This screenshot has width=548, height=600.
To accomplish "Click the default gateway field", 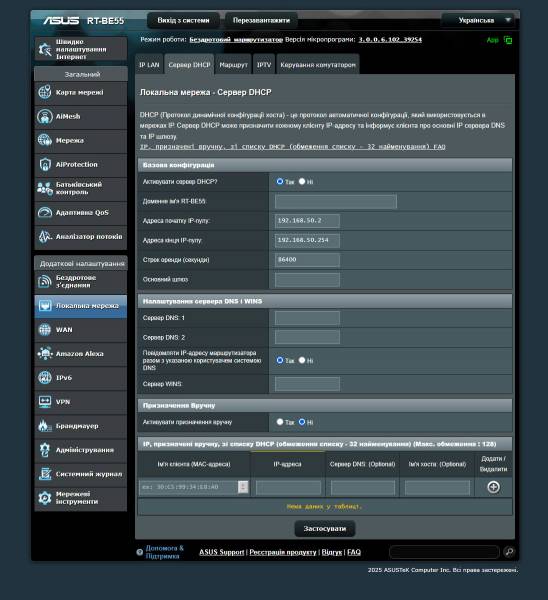I will (x=307, y=279).
